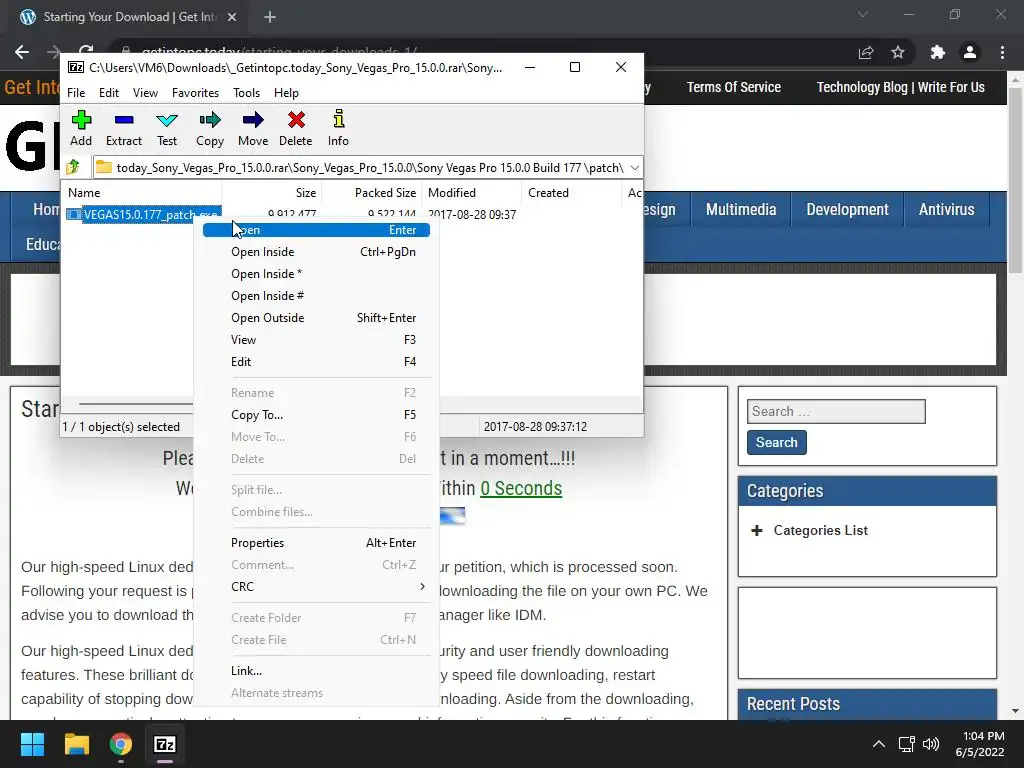The image size is (1024, 768).
Task: Bookmark this page with the star icon
Action: [898, 52]
